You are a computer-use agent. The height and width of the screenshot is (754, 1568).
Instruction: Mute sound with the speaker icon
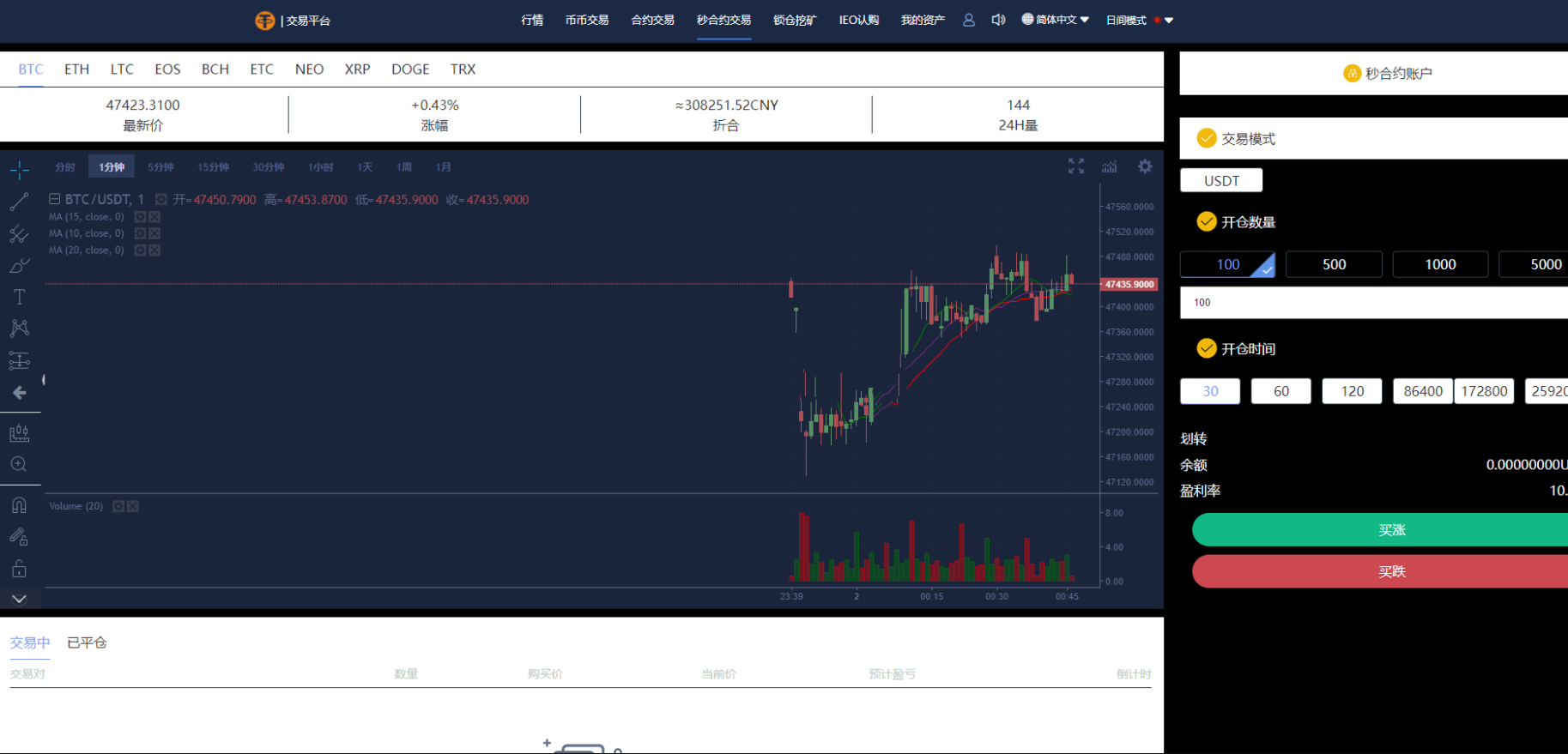coord(998,20)
